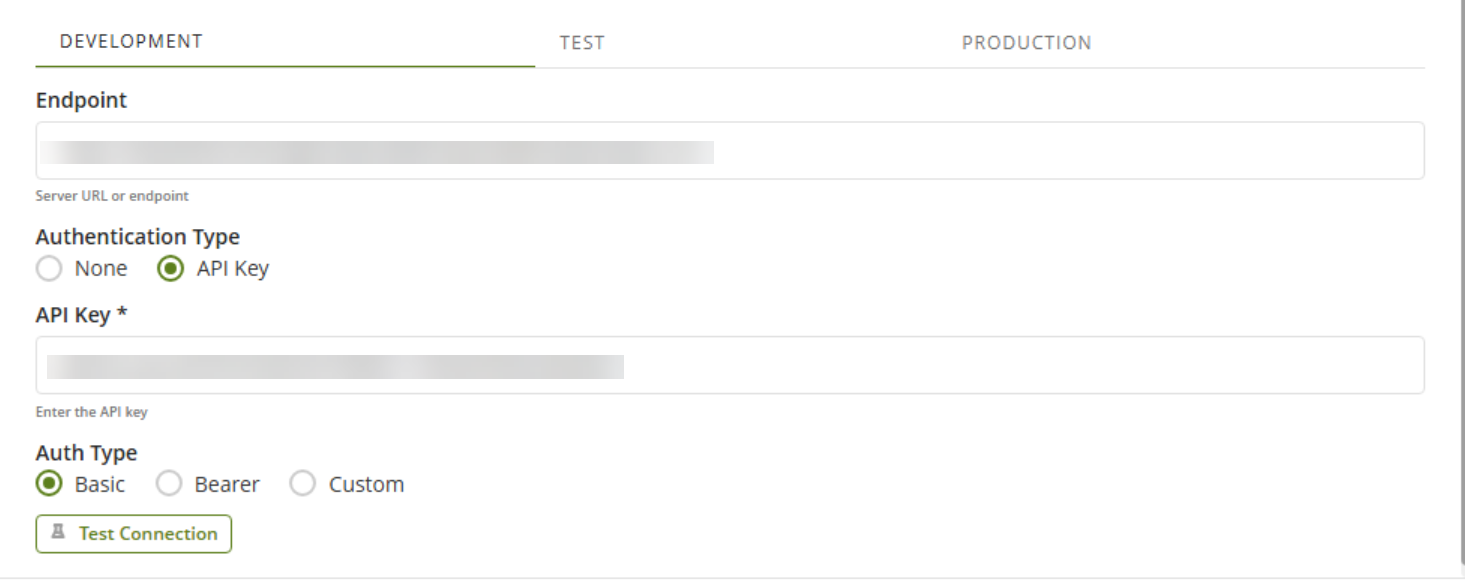1465x585 pixels.
Task: Click the Endpoint field label
Action: [x=81, y=100]
